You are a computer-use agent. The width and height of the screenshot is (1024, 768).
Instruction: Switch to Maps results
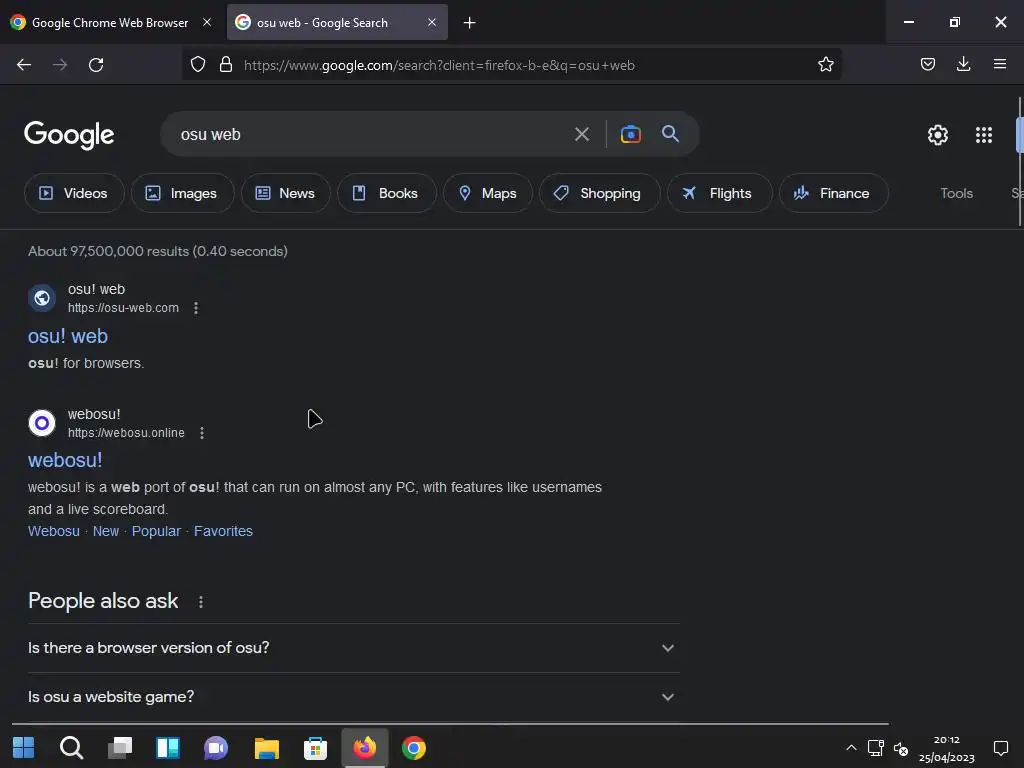pos(488,193)
